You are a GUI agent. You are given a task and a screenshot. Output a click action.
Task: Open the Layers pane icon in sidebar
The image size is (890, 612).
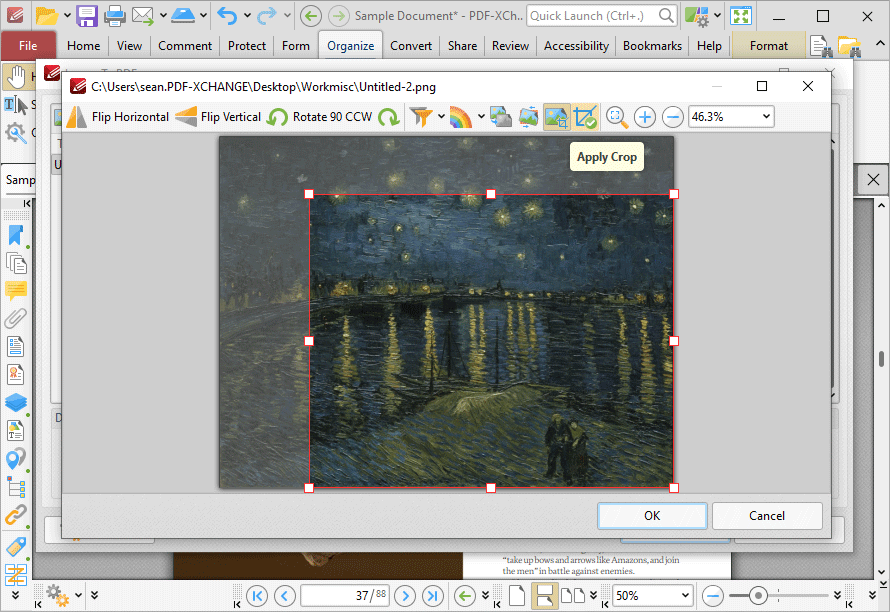(15, 403)
